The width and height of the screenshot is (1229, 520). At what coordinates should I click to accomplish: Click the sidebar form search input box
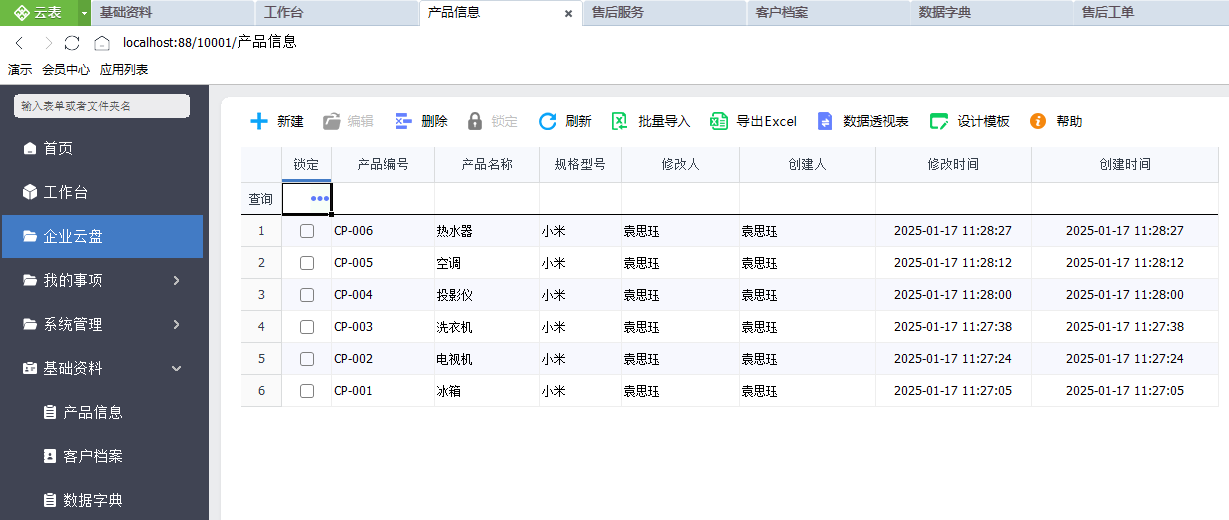tap(102, 106)
